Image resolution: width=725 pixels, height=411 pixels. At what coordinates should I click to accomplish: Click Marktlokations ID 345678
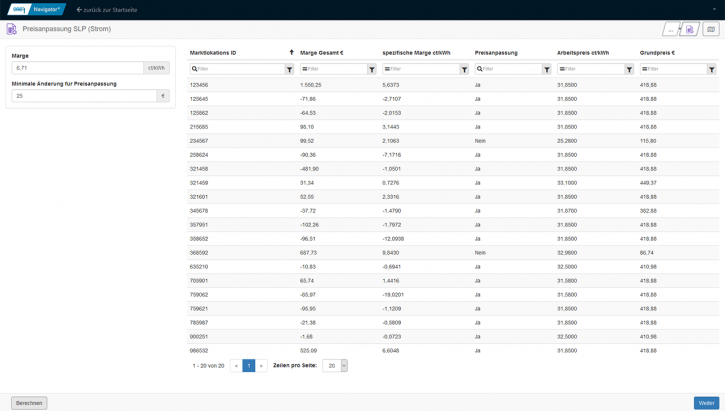[x=199, y=211]
